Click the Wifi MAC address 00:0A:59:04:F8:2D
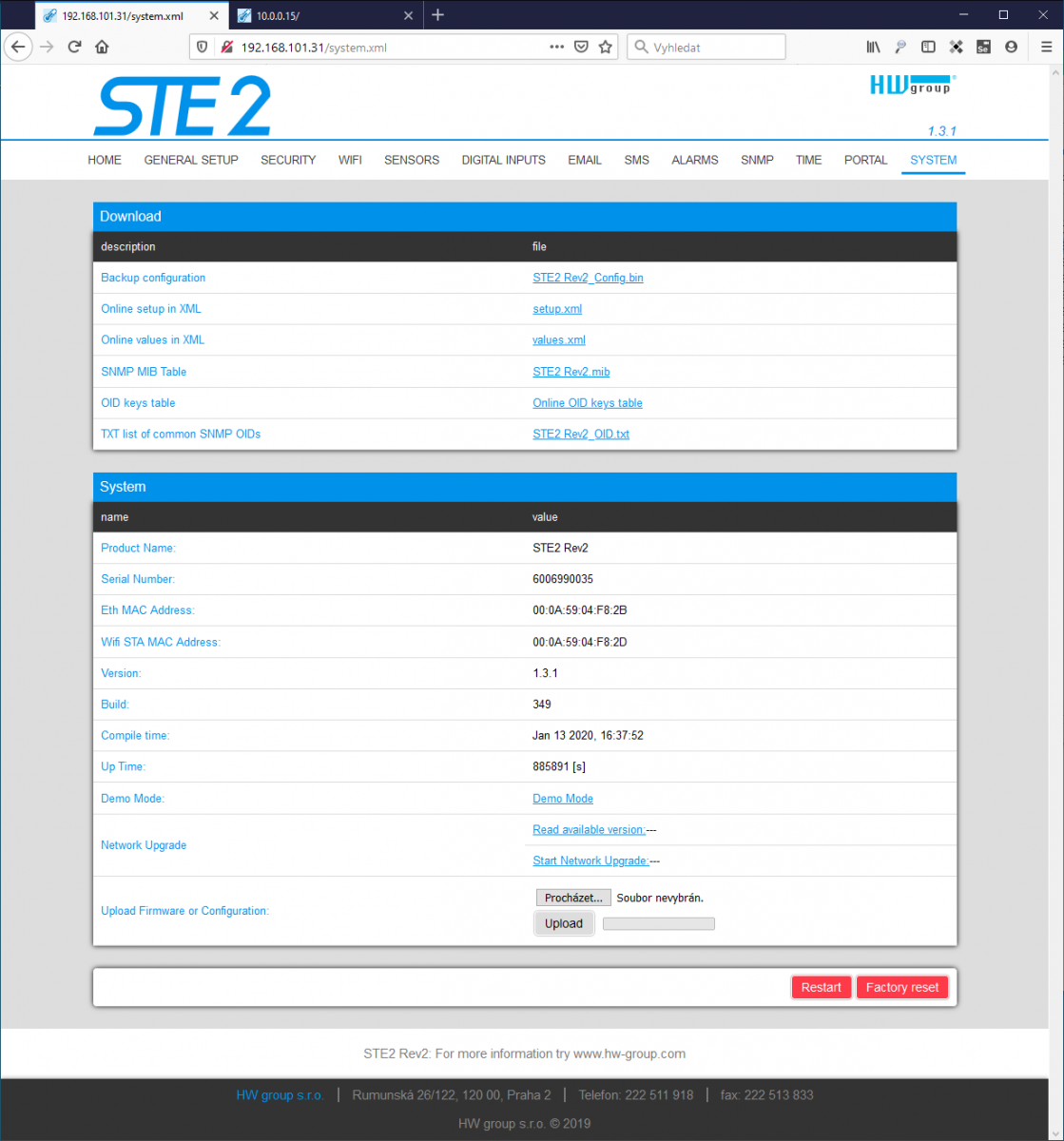 (x=580, y=642)
